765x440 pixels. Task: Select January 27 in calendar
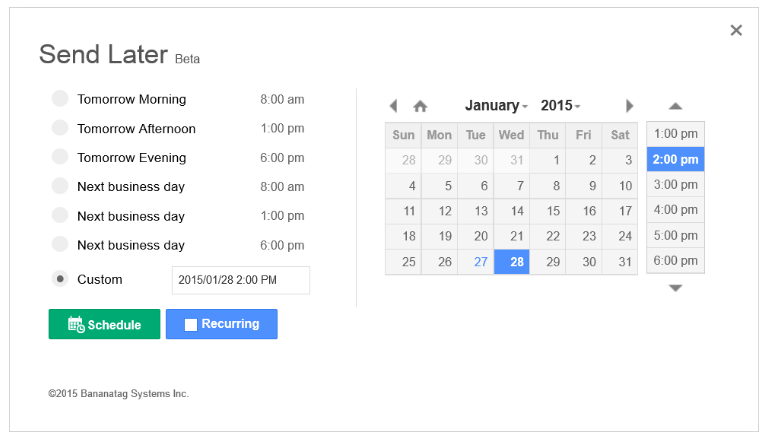[476, 262]
